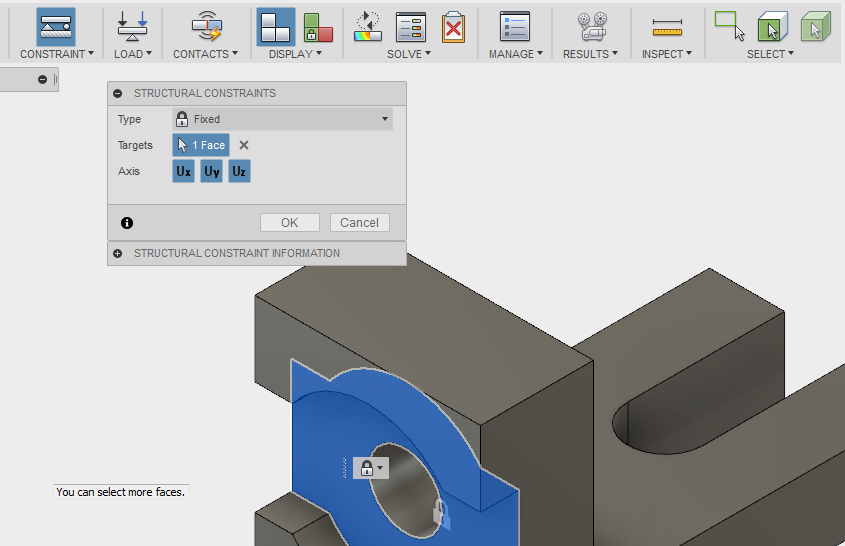Click the Solve icon with red X clipboard
This screenshot has width=845, height=546.
click(x=453, y=27)
